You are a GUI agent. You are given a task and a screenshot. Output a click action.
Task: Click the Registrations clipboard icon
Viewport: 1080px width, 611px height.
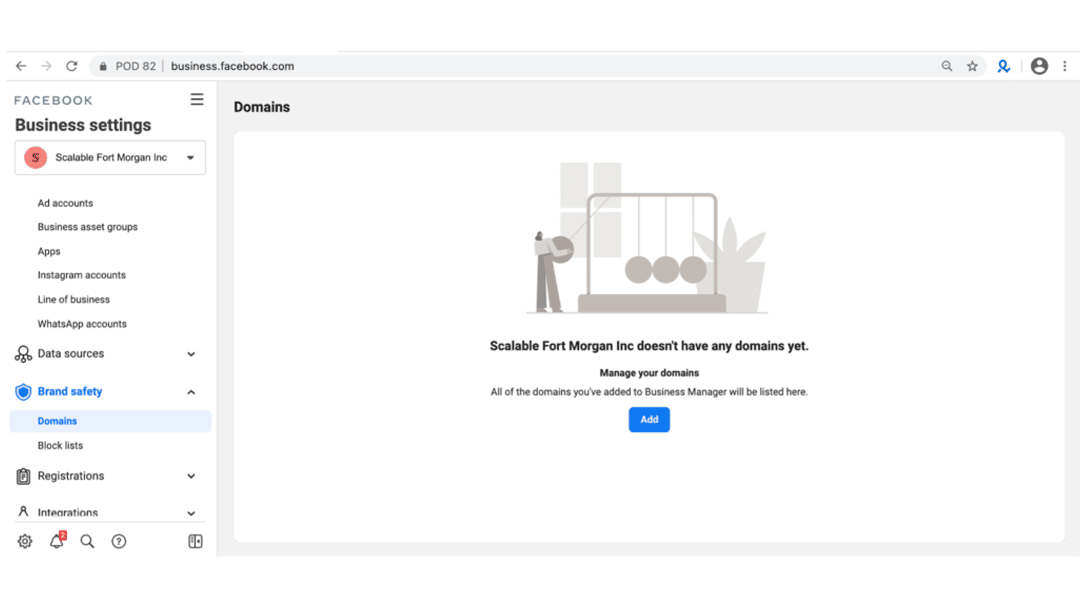coord(23,476)
